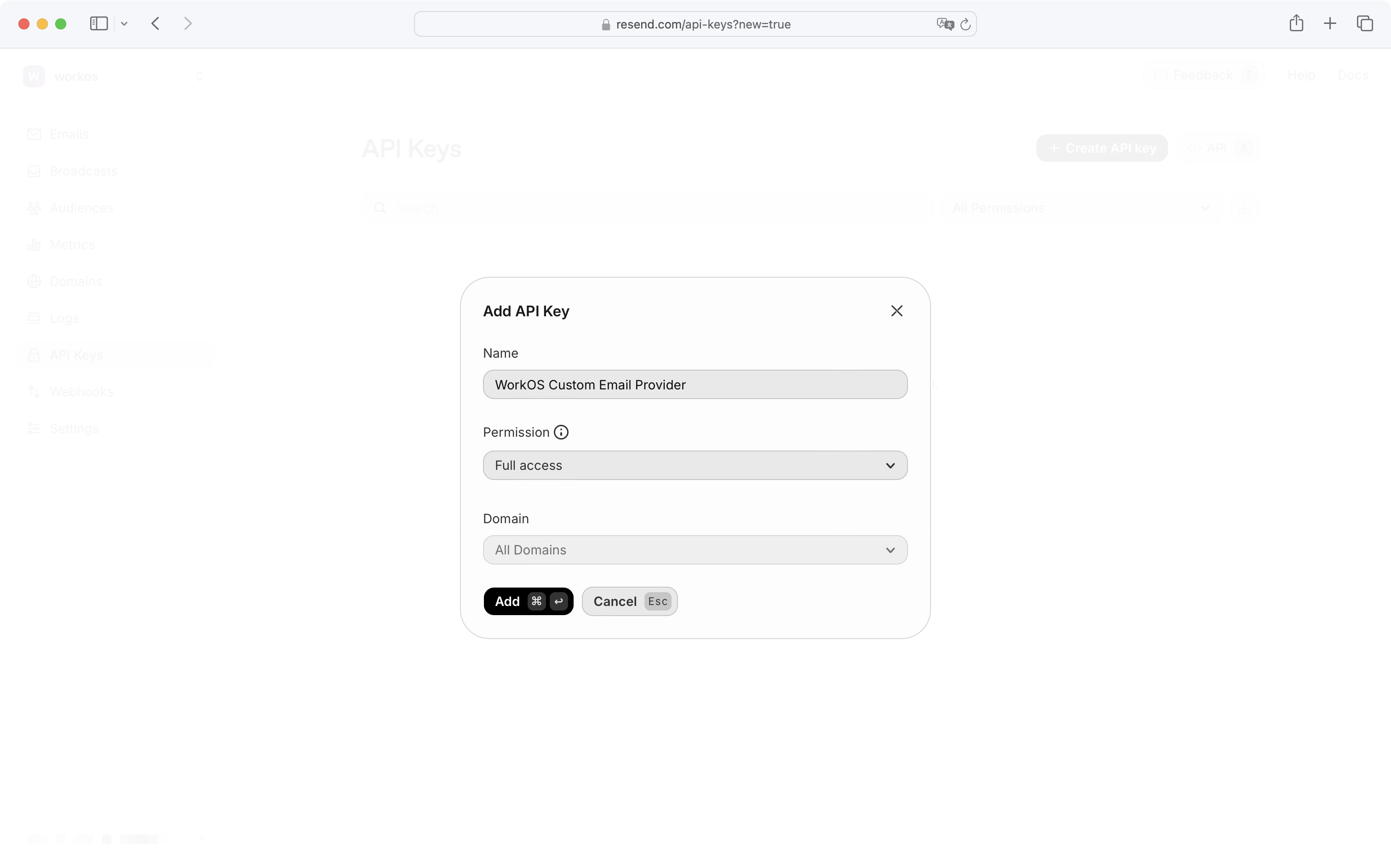This screenshot has width=1391, height=868.
Task: Cancel the Add API Key dialog
Action: tap(629, 601)
